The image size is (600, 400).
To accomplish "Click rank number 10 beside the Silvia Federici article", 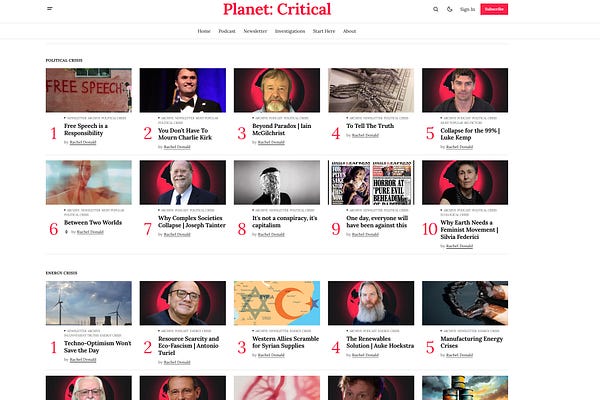I will [430, 229].
